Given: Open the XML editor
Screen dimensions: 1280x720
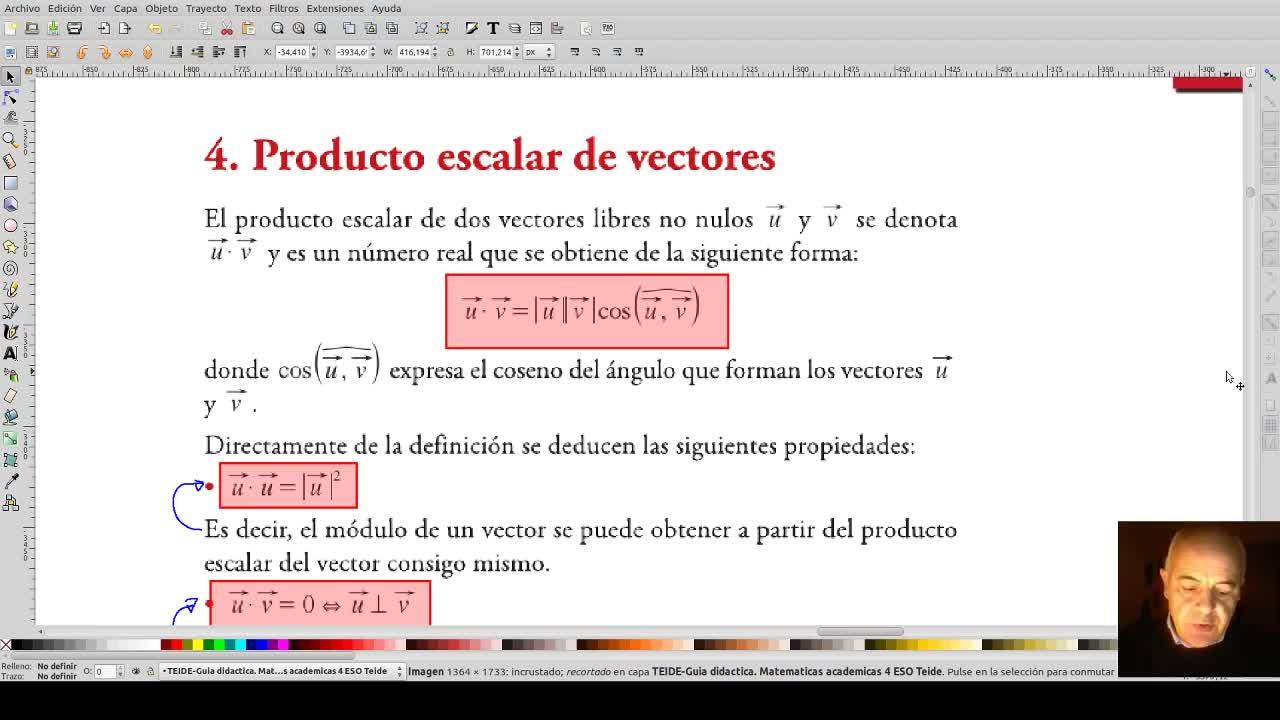Looking at the screenshot, I should pos(536,28).
